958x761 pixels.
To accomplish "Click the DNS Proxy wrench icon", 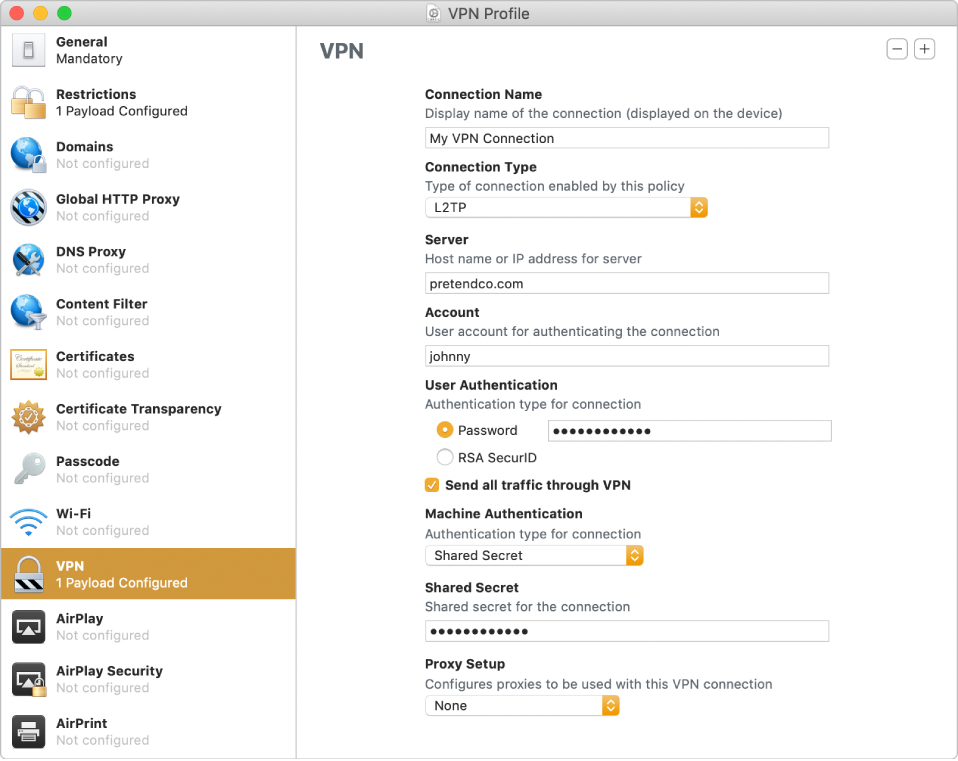I will (28, 260).
